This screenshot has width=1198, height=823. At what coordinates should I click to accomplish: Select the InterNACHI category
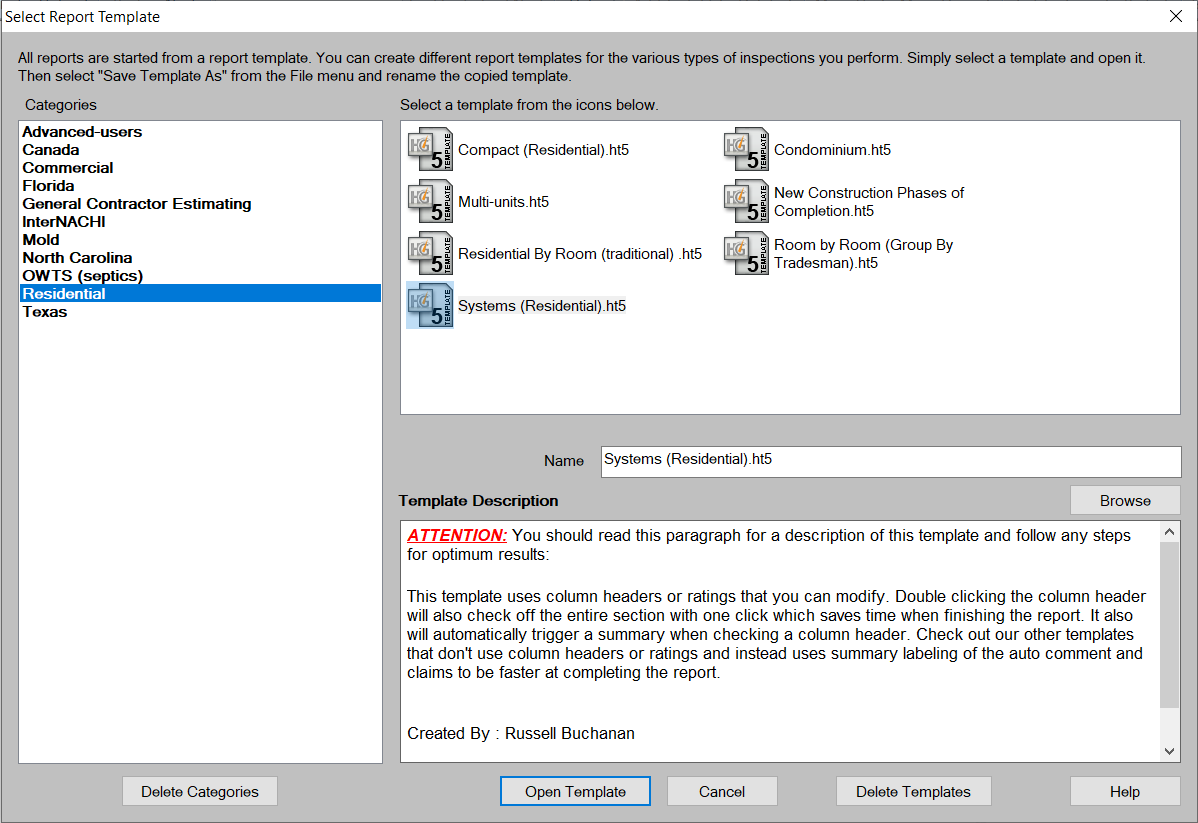[62, 221]
